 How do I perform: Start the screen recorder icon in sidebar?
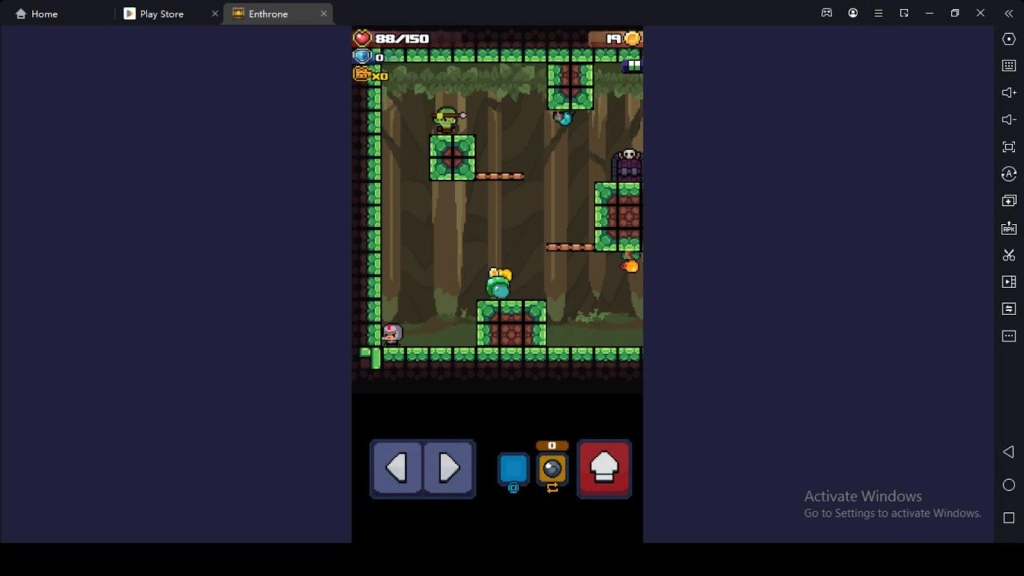pyautogui.click(x=1009, y=281)
